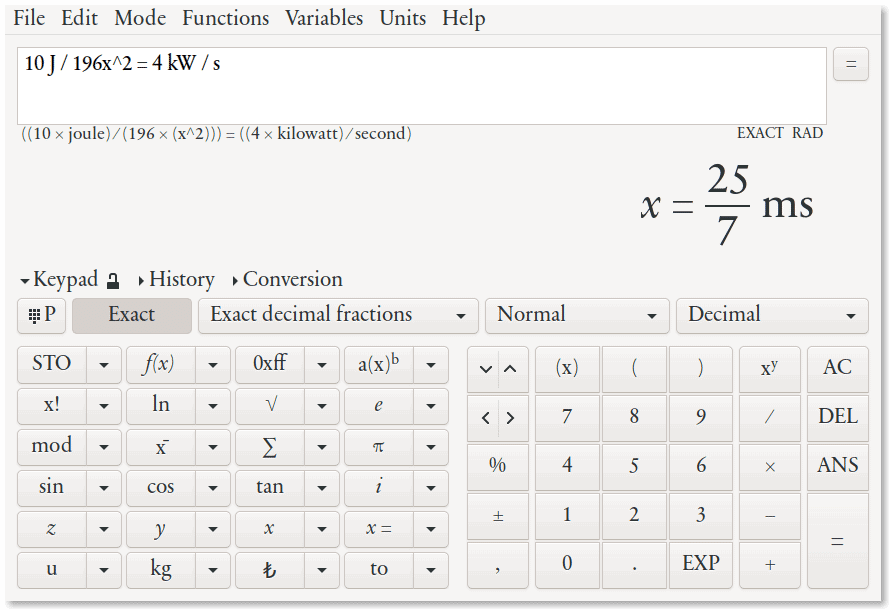Click the multiplication × key
This screenshot has height=610, width=890.
[770, 467]
